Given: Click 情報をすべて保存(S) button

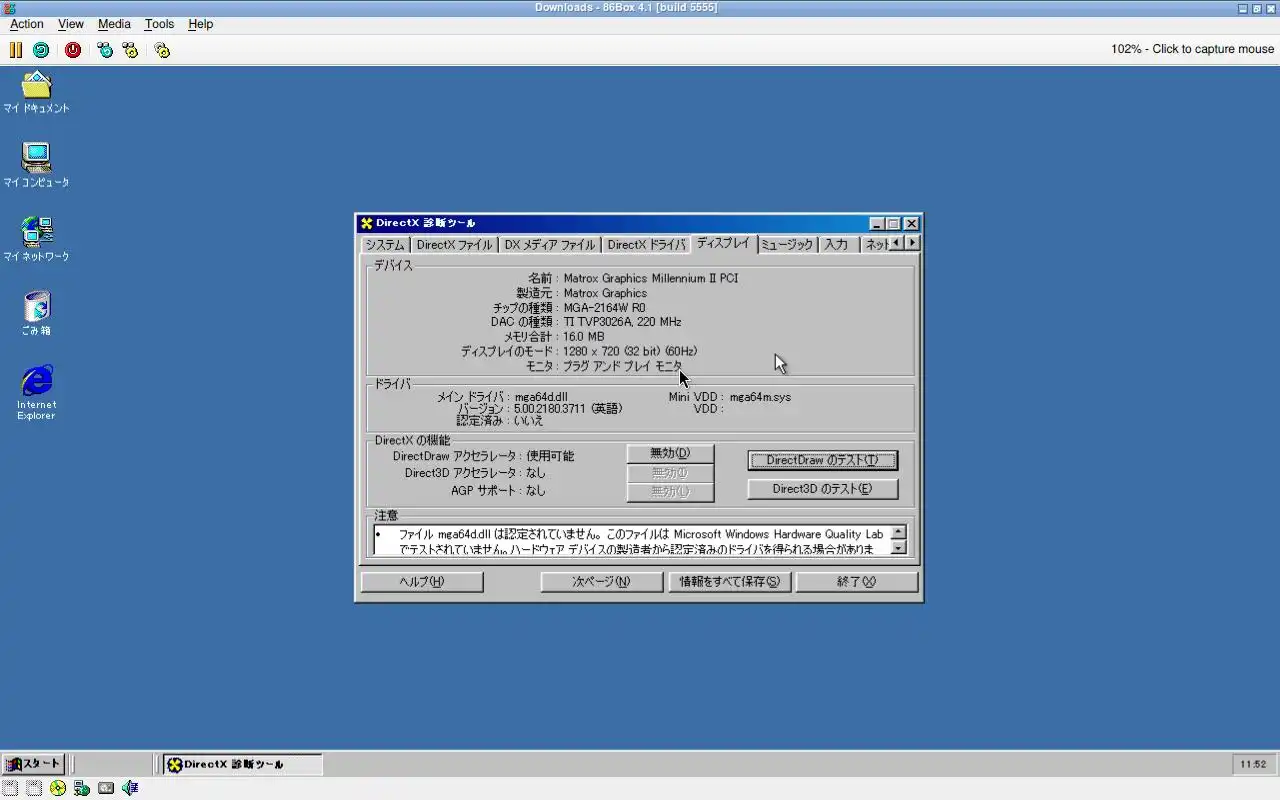Looking at the screenshot, I should 729,582.
